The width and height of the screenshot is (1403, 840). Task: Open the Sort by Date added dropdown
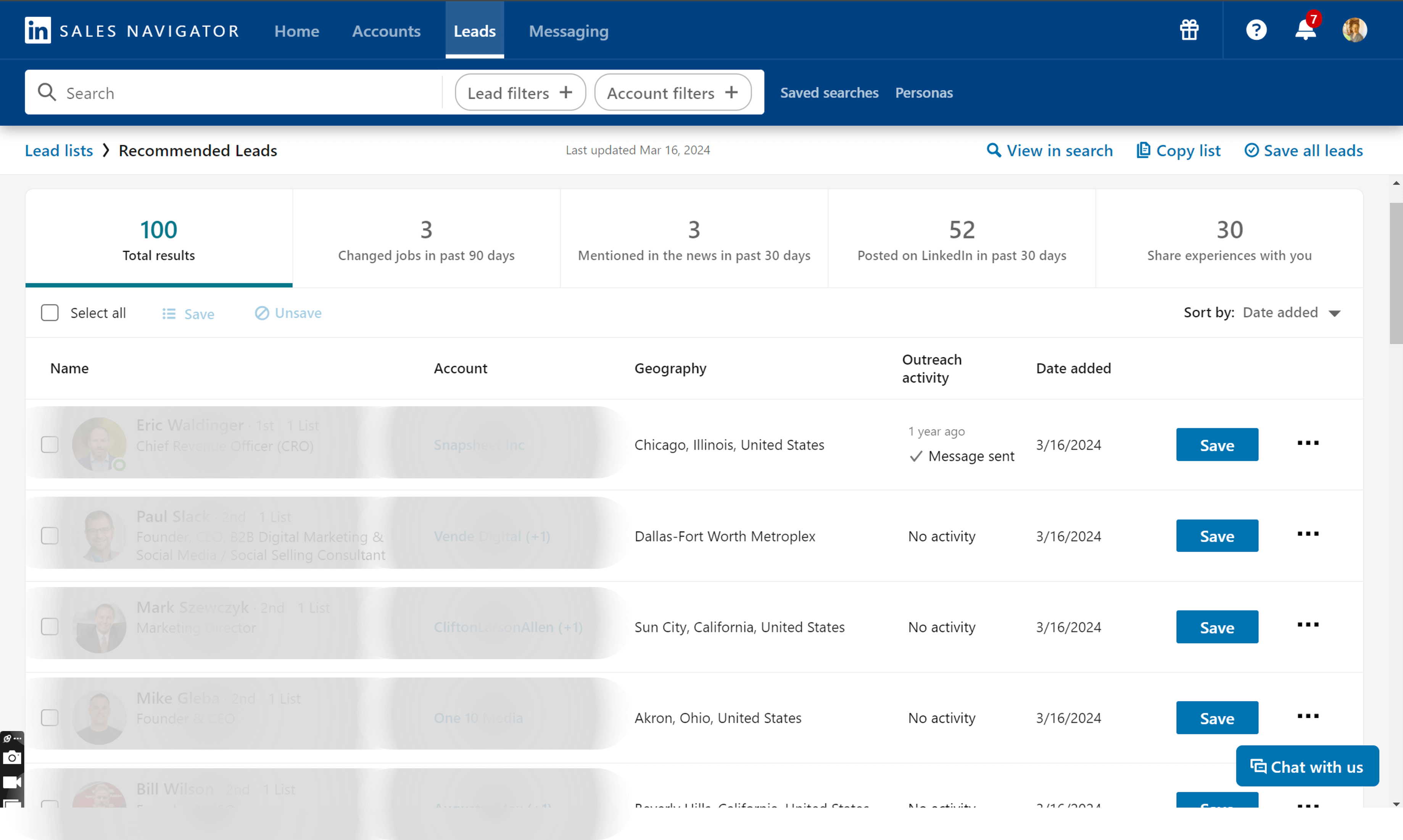pyautogui.click(x=1292, y=313)
